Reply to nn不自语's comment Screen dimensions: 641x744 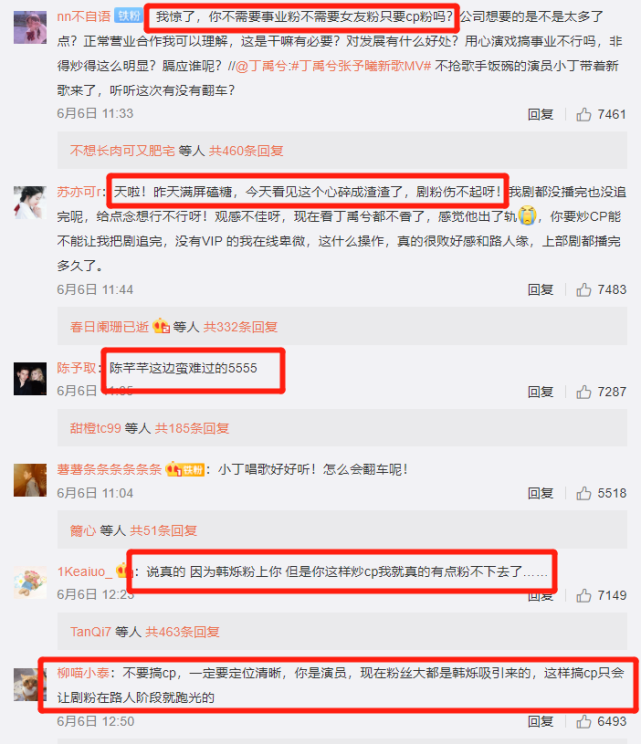coord(540,114)
